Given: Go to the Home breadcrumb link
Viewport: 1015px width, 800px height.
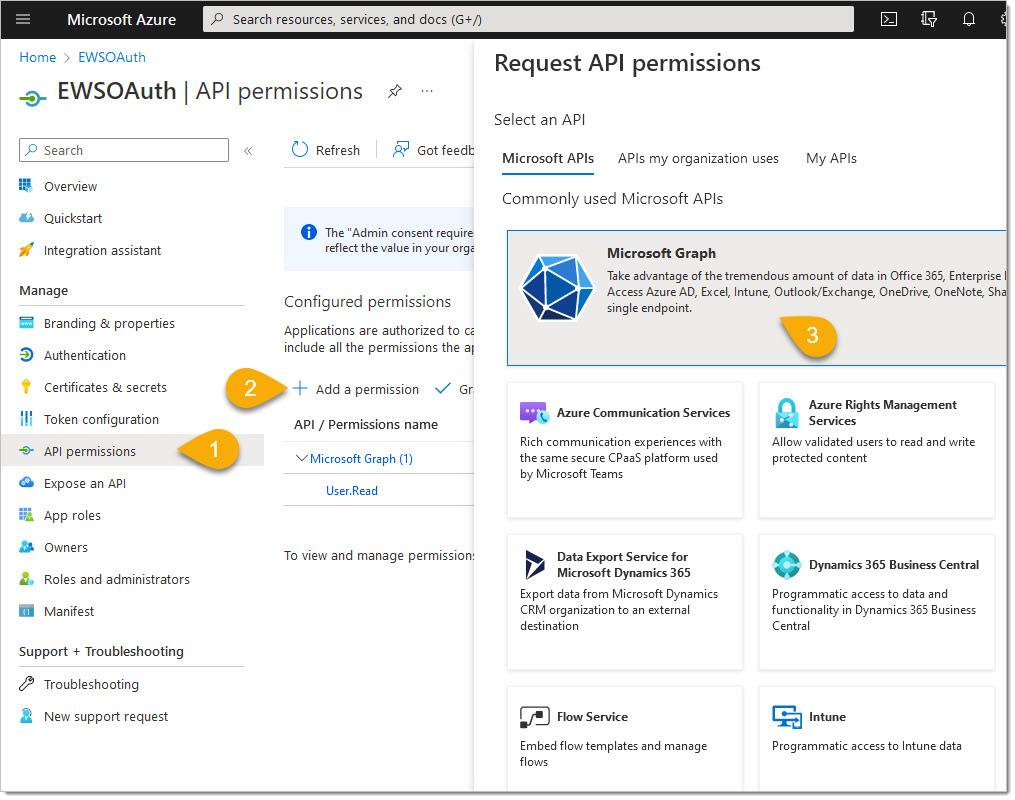Looking at the screenshot, I should (38, 57).
